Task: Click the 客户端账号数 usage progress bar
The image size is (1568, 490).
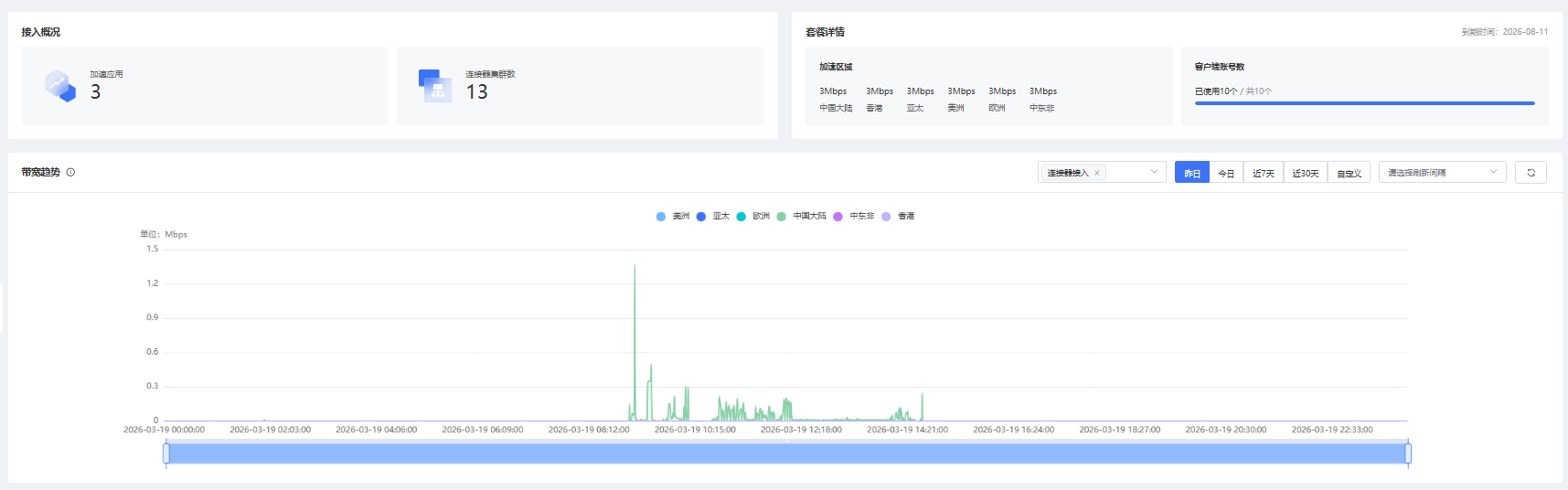Action: 1364,103
